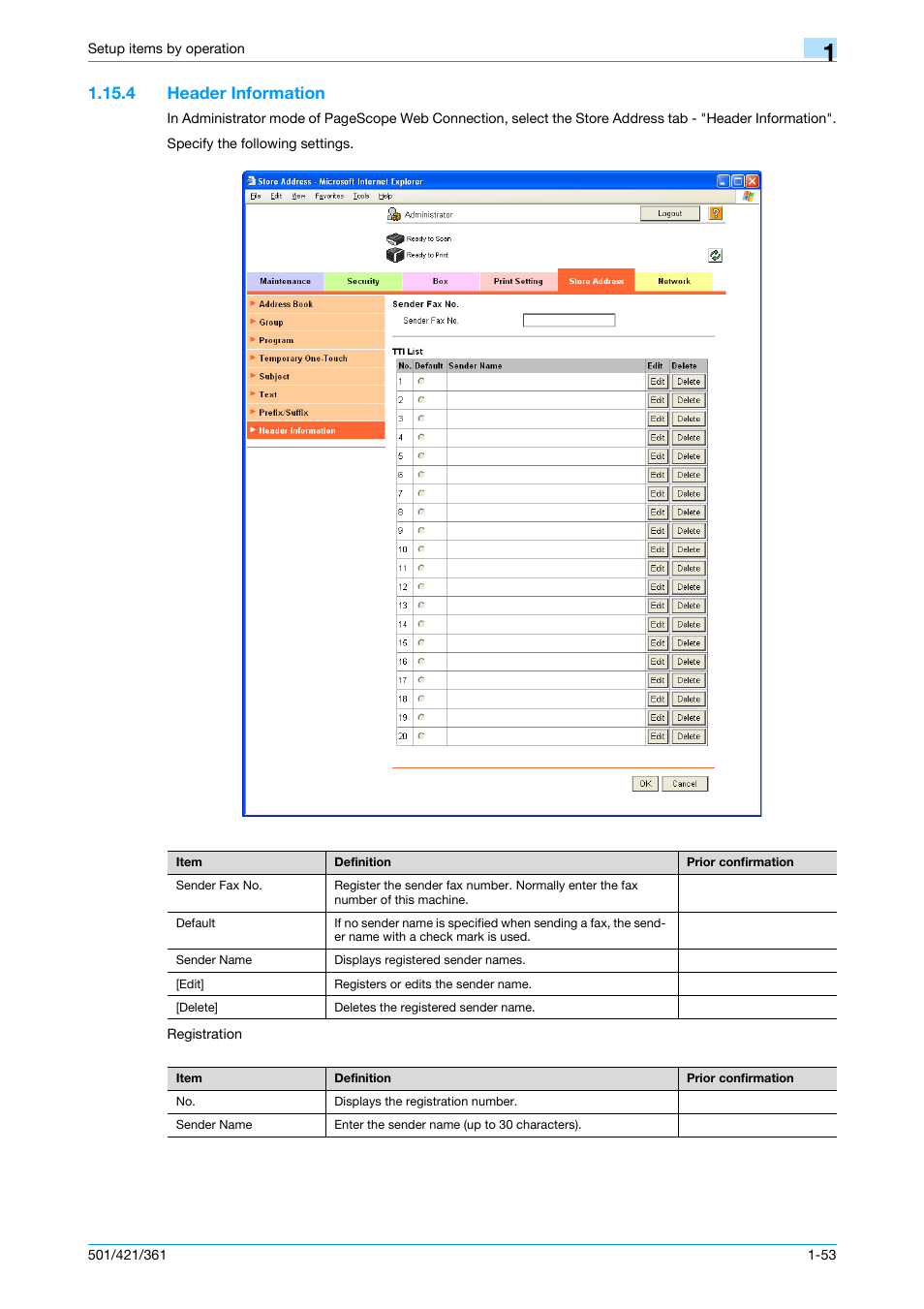Click Delete for TTI row 6
The image size is (924, 1309).
click(689, 475)
